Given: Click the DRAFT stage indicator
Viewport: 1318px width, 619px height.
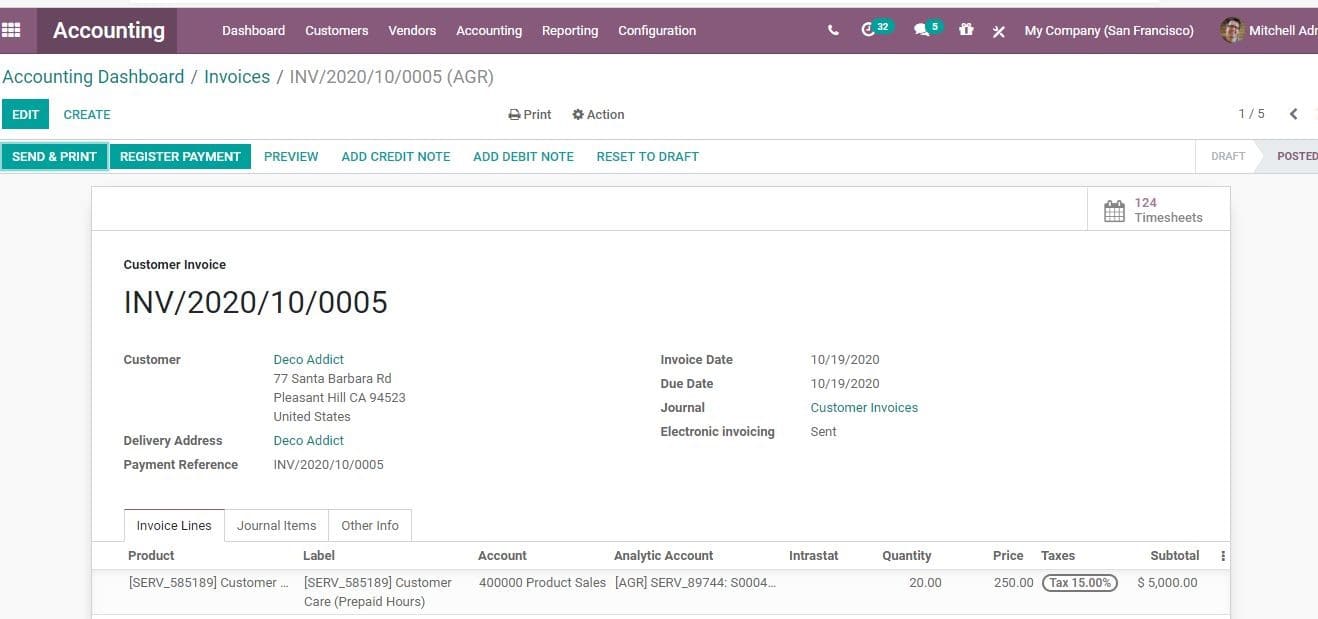Looking at the screenshot, I should (x=1227, y=156).
